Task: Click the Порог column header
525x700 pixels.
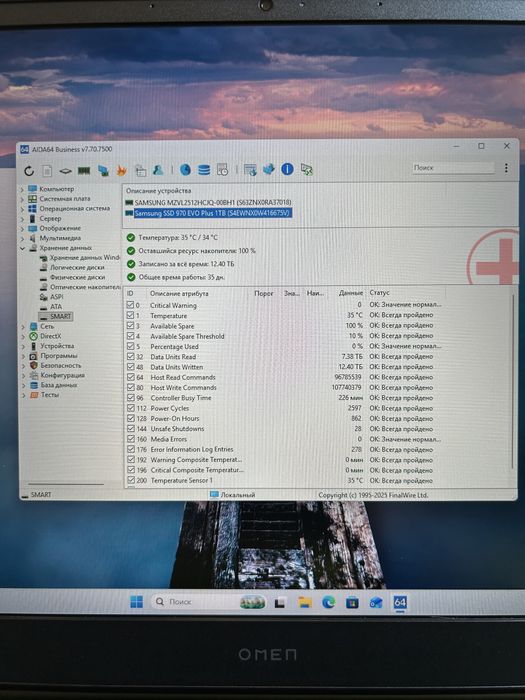Action: tap(264, 293)
